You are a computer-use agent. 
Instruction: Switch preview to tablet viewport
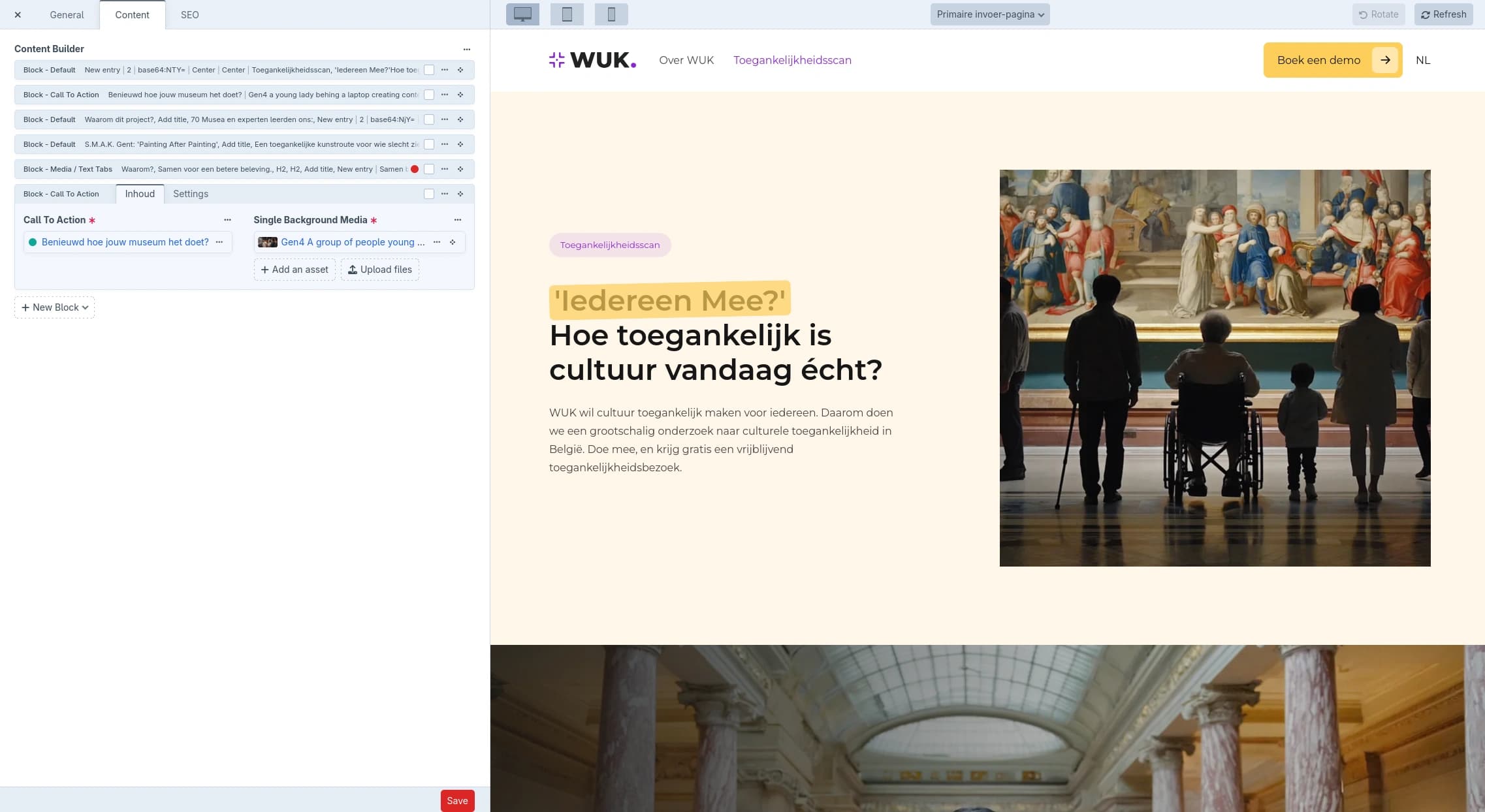[x=566, y=14]
